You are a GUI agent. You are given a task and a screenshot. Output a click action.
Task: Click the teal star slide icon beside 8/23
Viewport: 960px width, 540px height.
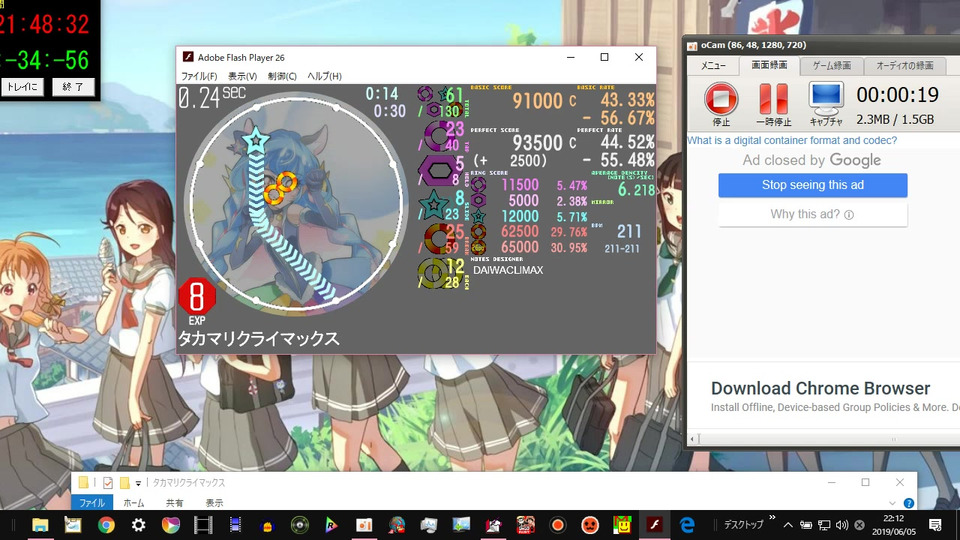(434, 205)
